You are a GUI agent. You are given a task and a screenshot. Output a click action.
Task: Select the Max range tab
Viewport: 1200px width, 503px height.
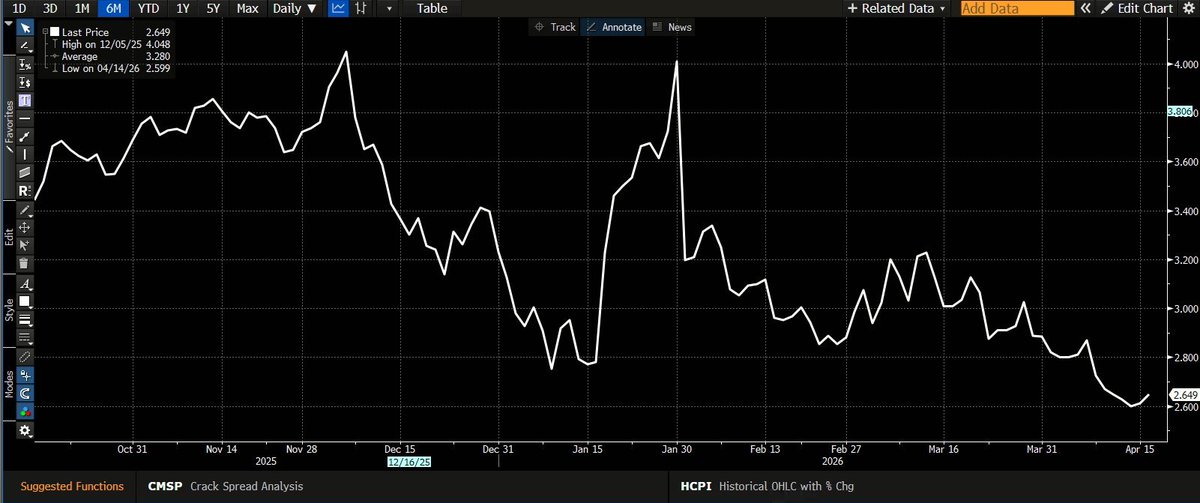click(247, 8)
